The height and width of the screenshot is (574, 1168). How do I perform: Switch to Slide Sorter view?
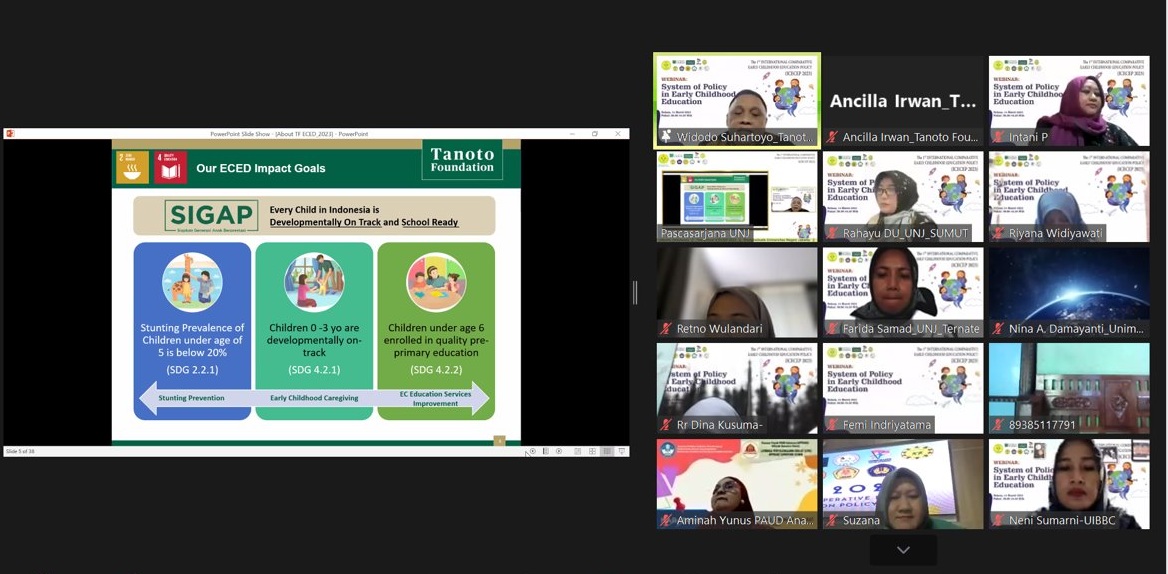coord(592,451)
